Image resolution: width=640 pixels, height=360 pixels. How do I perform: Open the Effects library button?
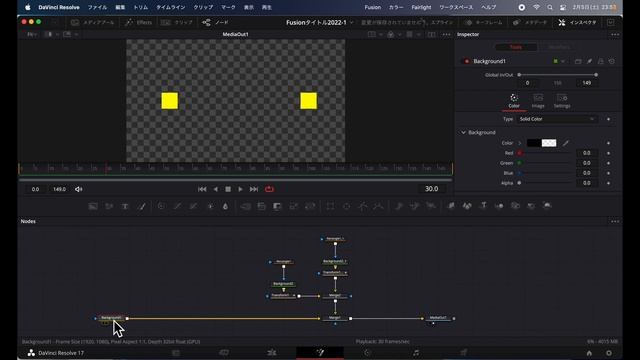pos(139,22)
